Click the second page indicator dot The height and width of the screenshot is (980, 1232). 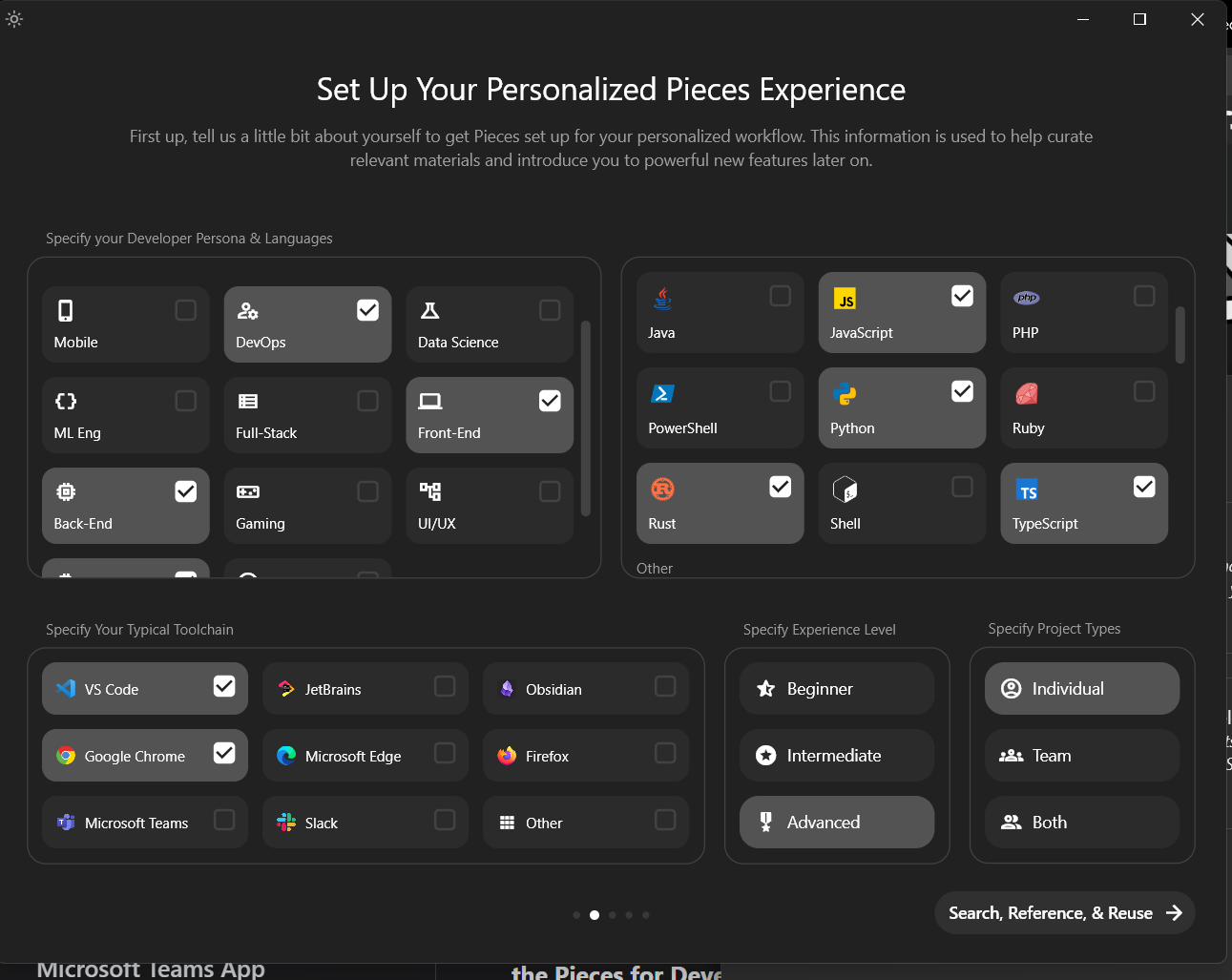594,914
